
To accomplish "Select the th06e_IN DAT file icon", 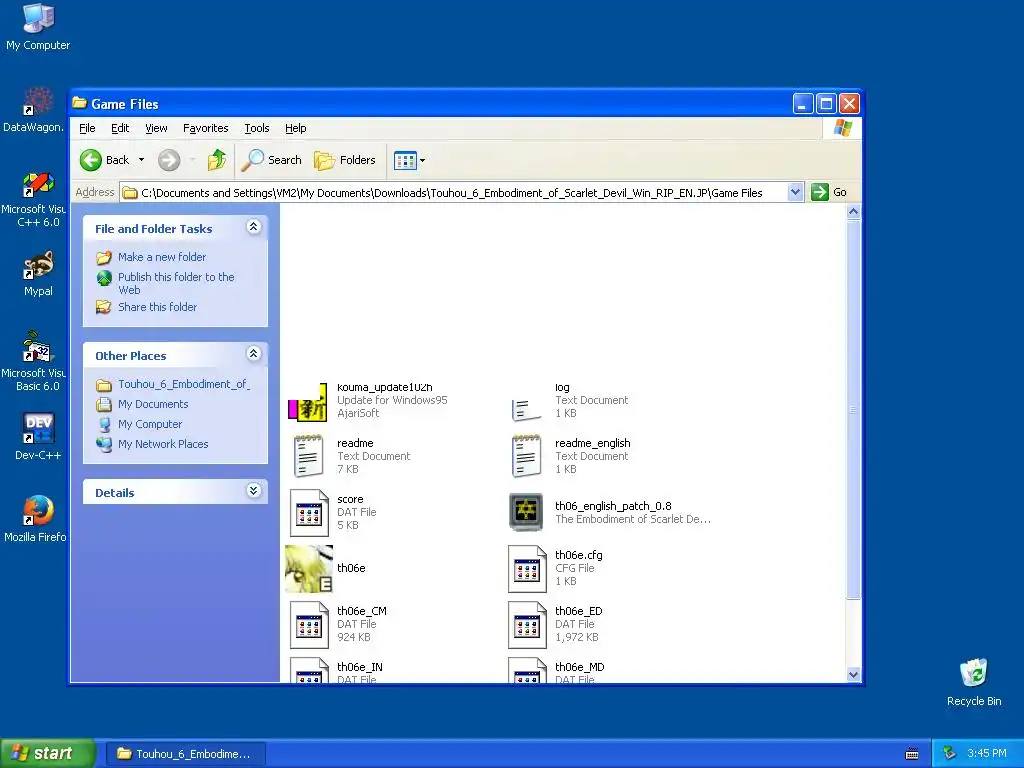I will 309,670.
